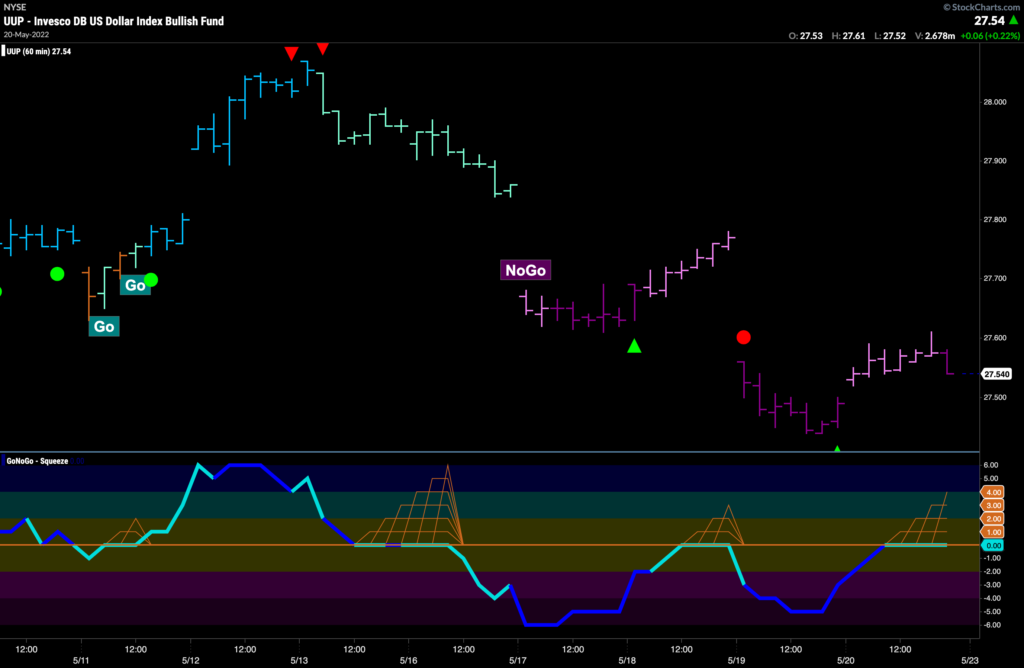1024x668 pixels.
Task: Click the orange 3.00 squeeze level tag
Action: tap(993, 505)
